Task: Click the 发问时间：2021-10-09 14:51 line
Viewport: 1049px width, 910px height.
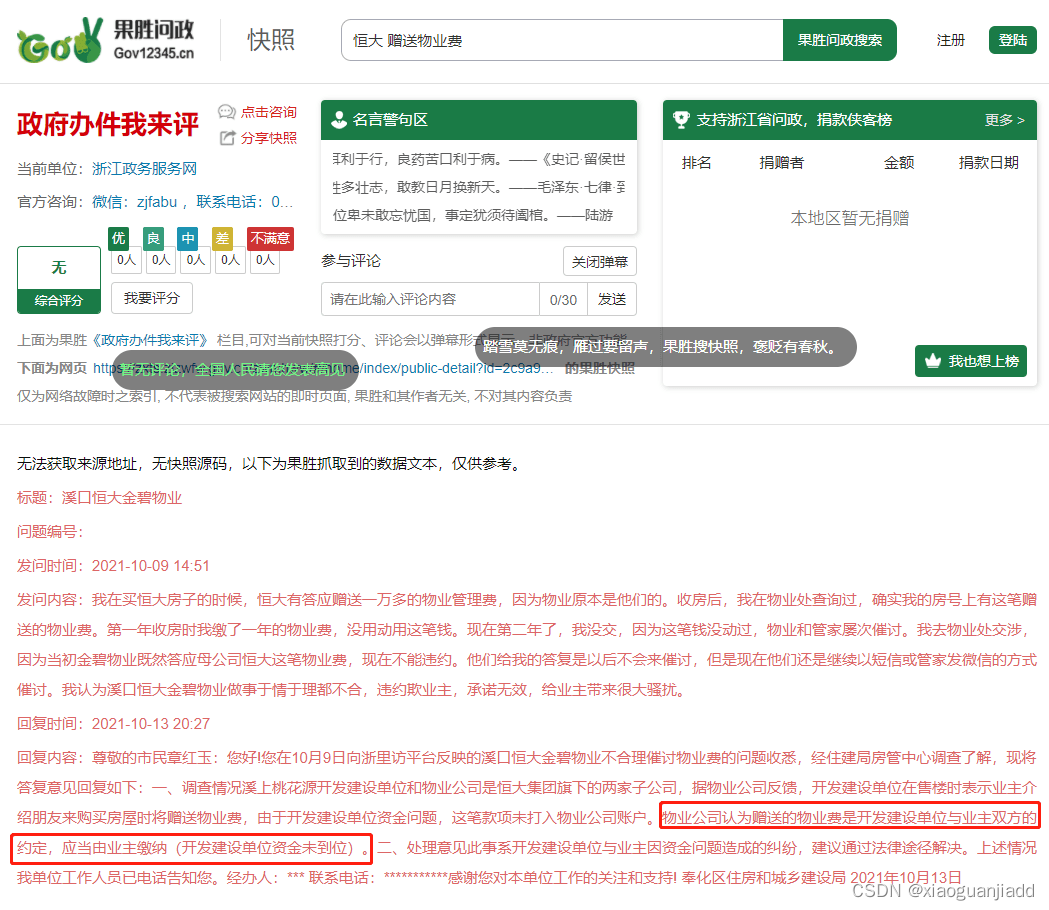Action: (113, 566)
